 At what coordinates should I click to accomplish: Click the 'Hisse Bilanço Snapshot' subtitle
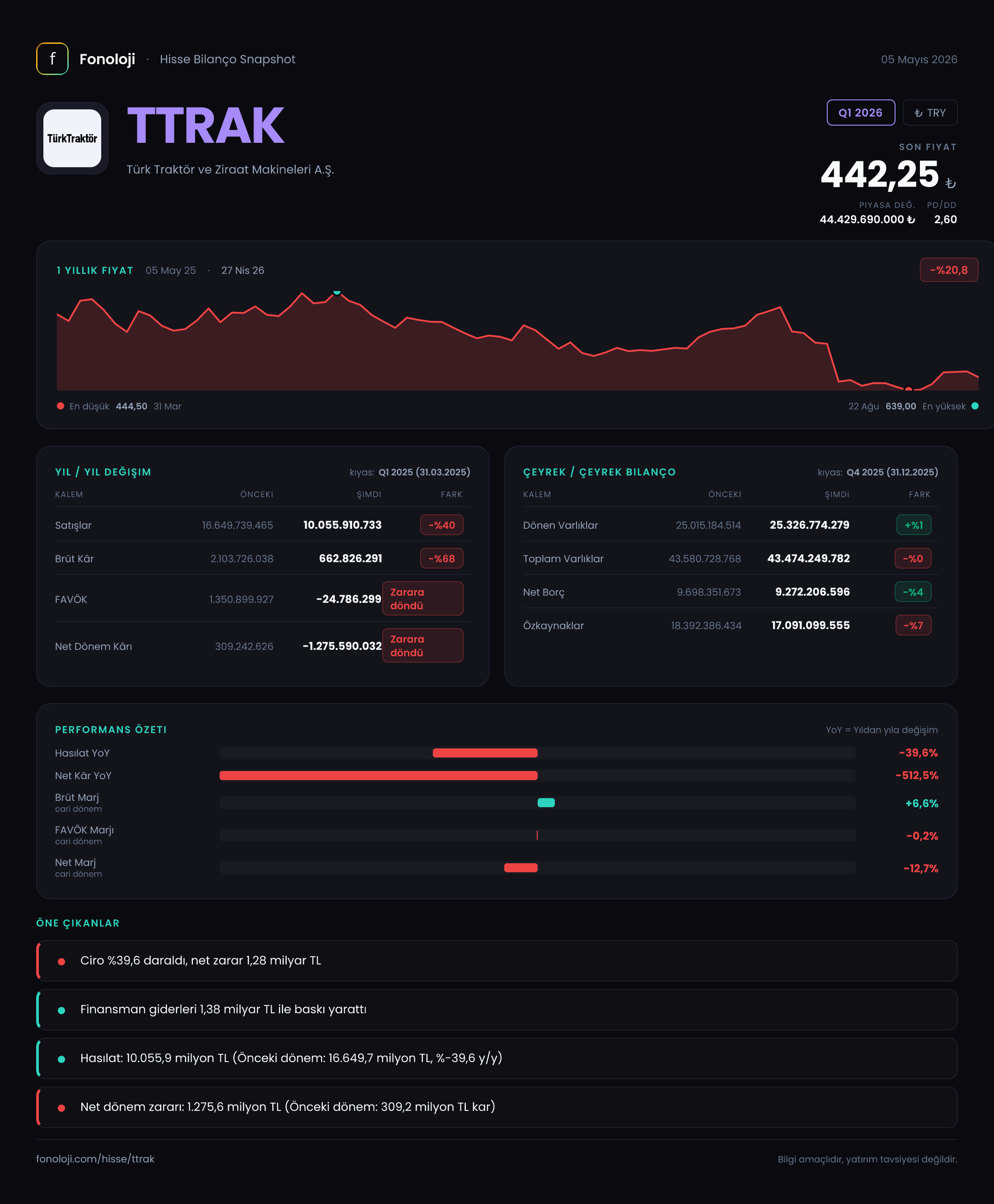pos(227,60)
